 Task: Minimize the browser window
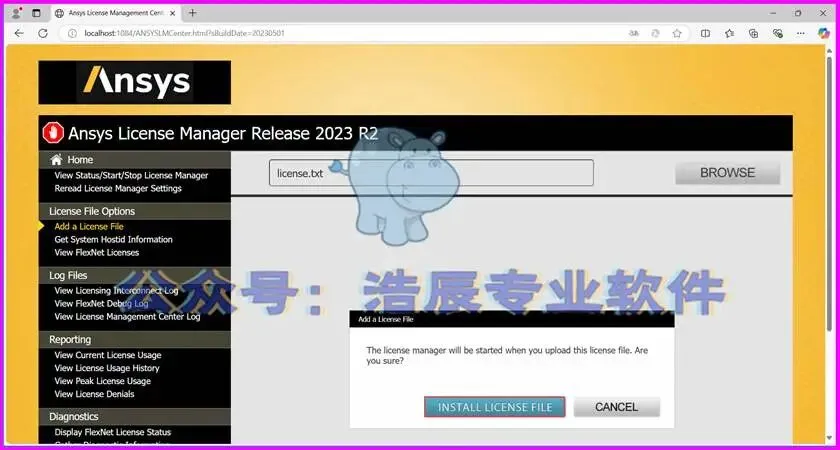[773, 13]
